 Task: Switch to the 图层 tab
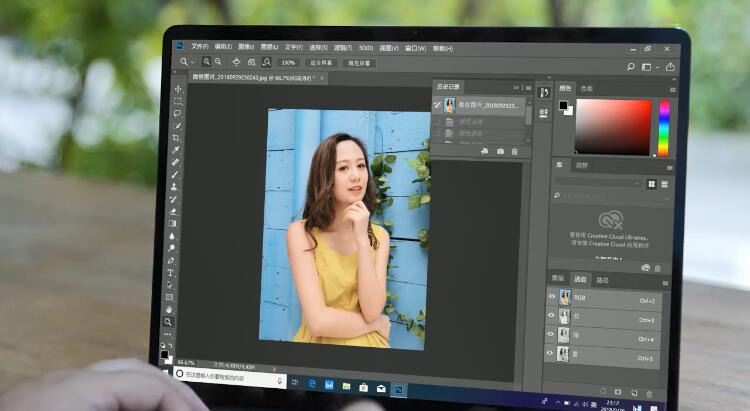[558, 278]
